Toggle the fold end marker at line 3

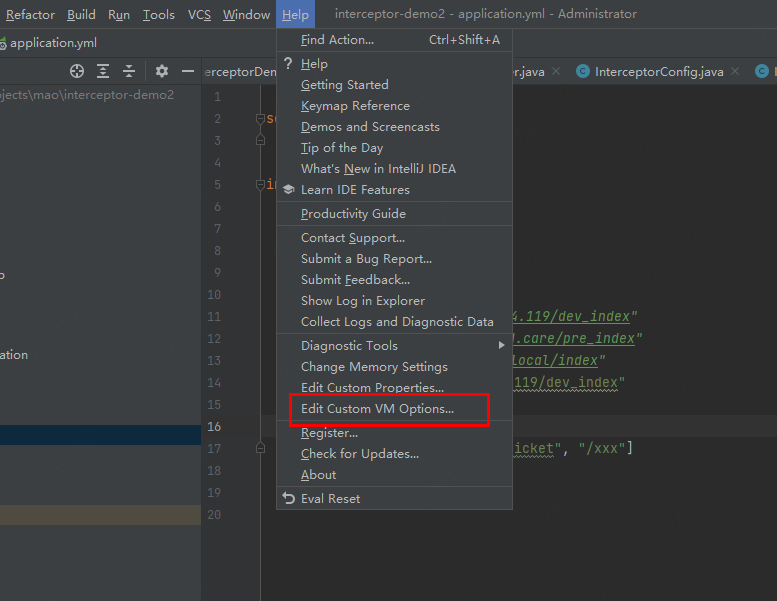click(x=260, y=140)
